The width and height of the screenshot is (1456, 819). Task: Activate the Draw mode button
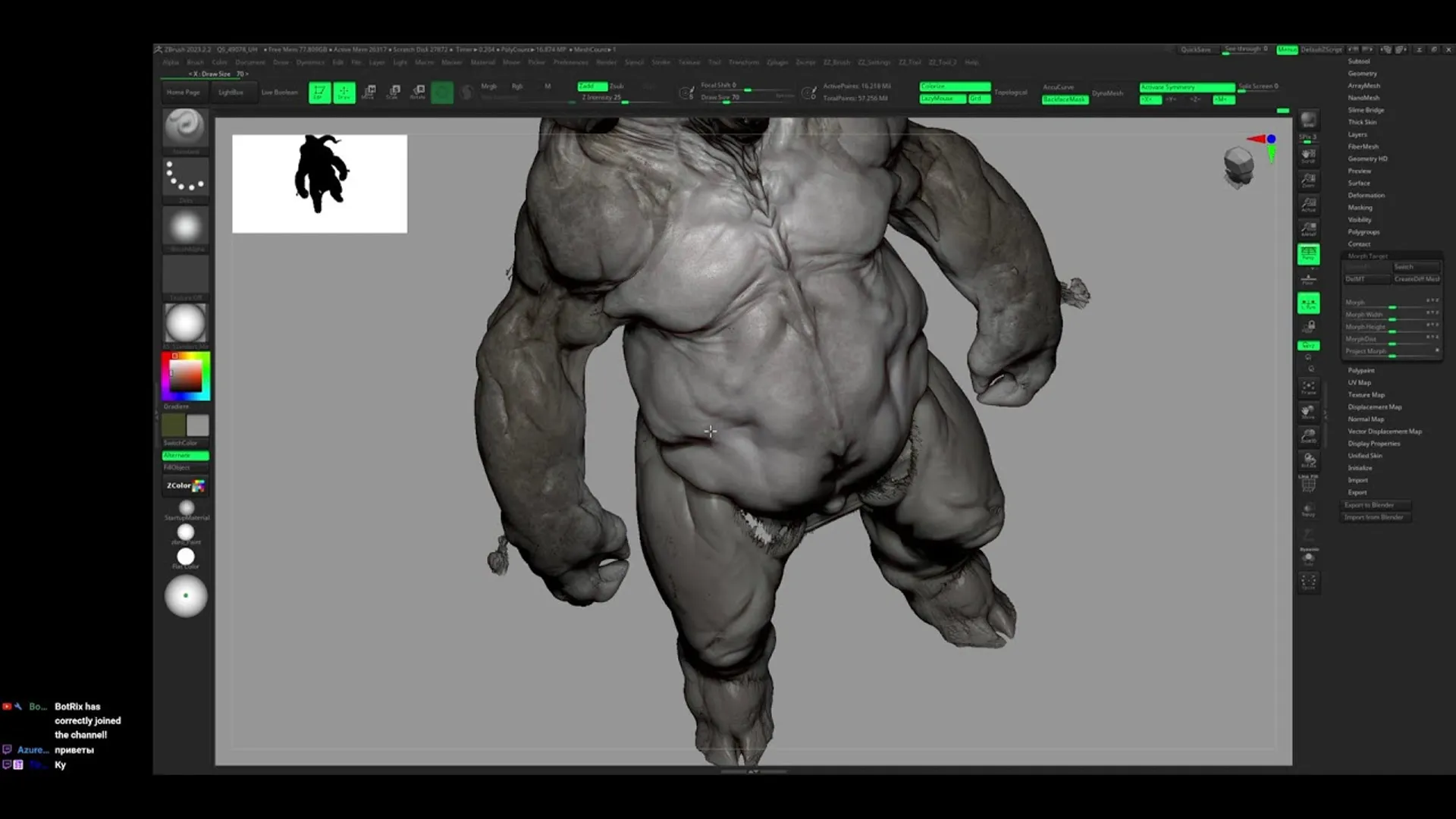pos(344,93)
